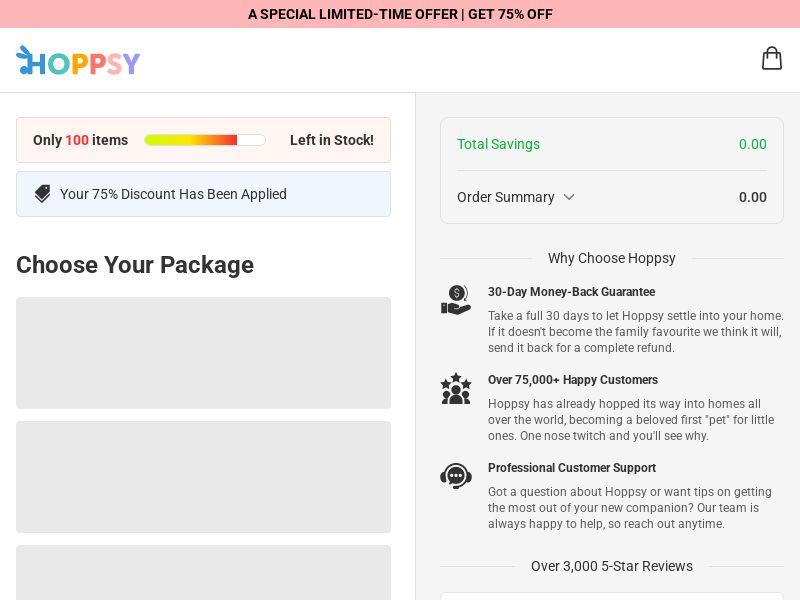This screenshot has height=600, width=800.
Task: Click the Over 3,000 5-Star Reviews heading
Action: click(x=612, y=566)
